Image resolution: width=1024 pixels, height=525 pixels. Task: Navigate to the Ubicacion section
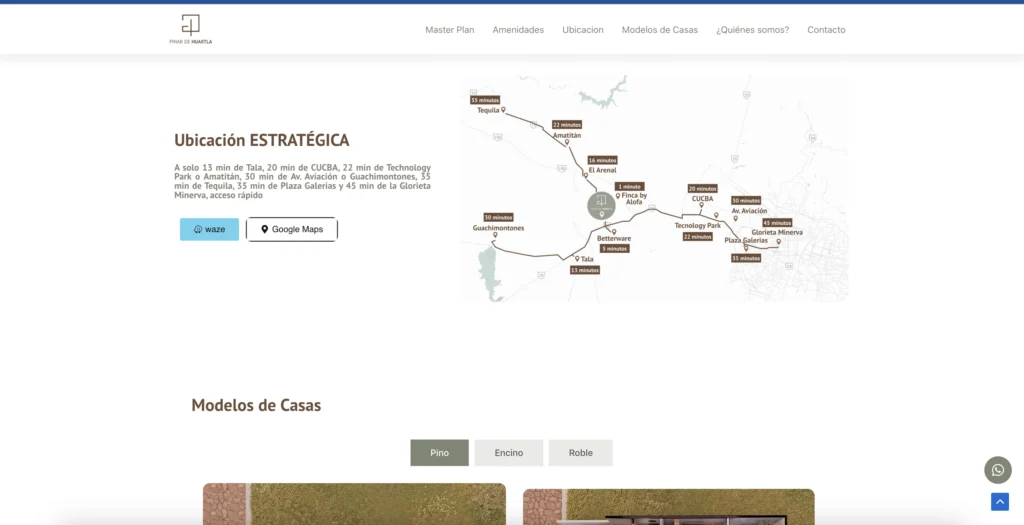click(x=582, y=30)
